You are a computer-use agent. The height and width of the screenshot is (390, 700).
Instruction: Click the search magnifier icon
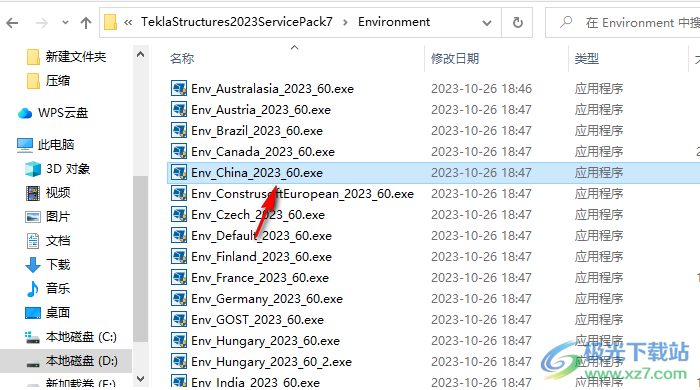click(x=566, y=22)
